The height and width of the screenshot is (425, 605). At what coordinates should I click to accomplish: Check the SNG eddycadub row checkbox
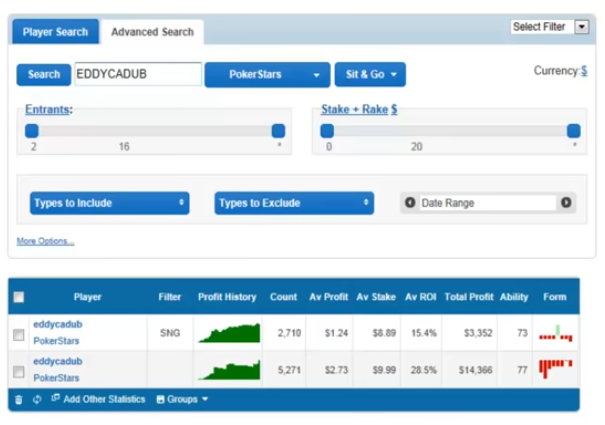tap(19, 335)
